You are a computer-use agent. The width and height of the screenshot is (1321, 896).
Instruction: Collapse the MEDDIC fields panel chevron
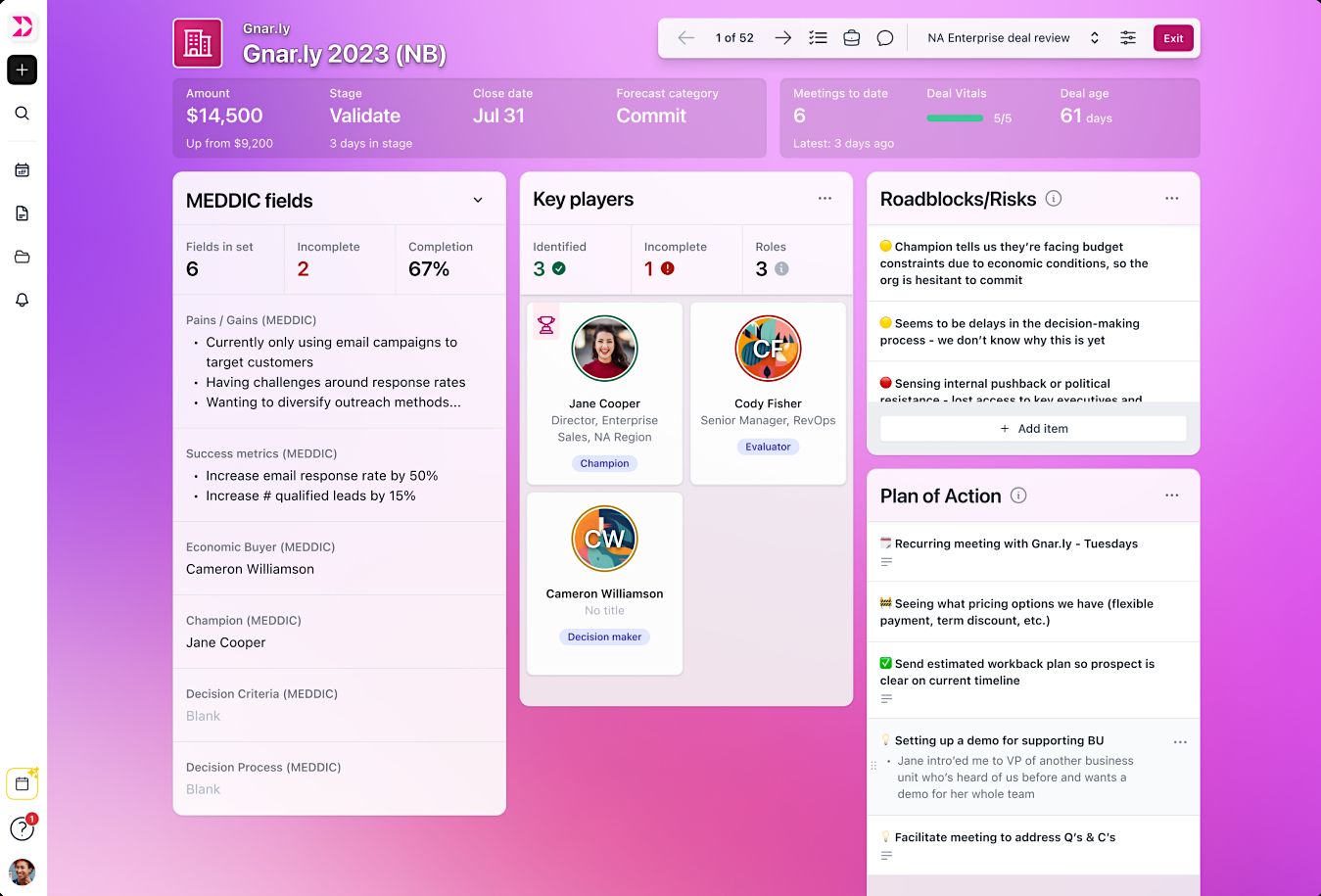(x=478, y=201)
